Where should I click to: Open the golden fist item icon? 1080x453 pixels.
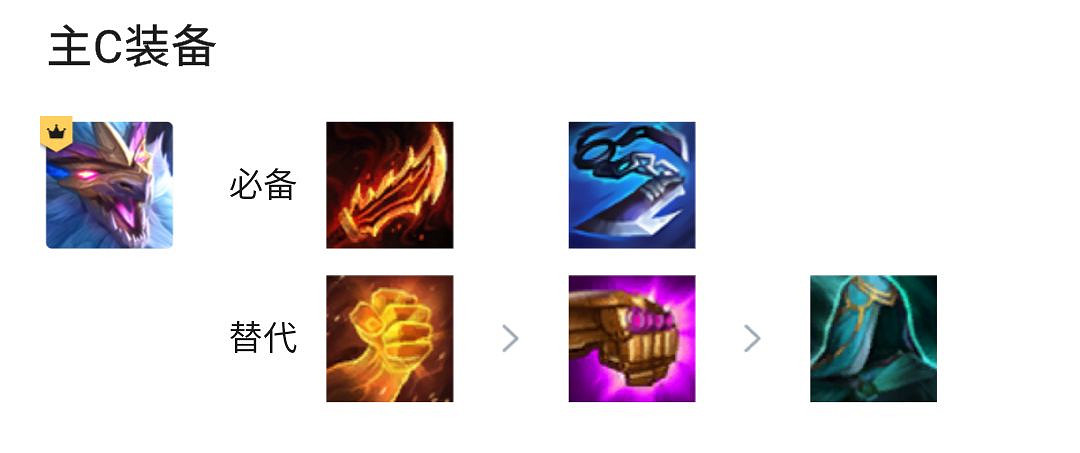[x=389, y=338]
